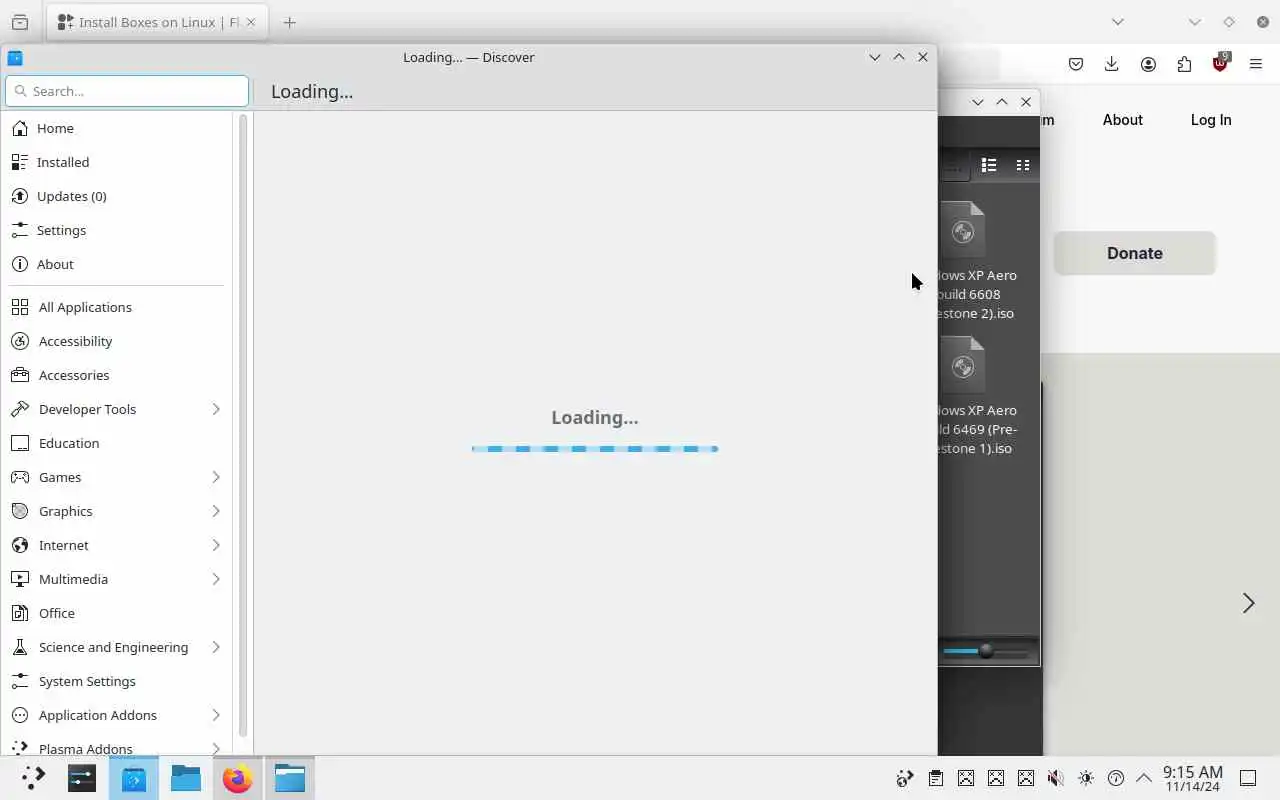Open the Firefox Downloads panel
The height and width of the screenshot is (800, 1280).
click(x=1111, y=64)
